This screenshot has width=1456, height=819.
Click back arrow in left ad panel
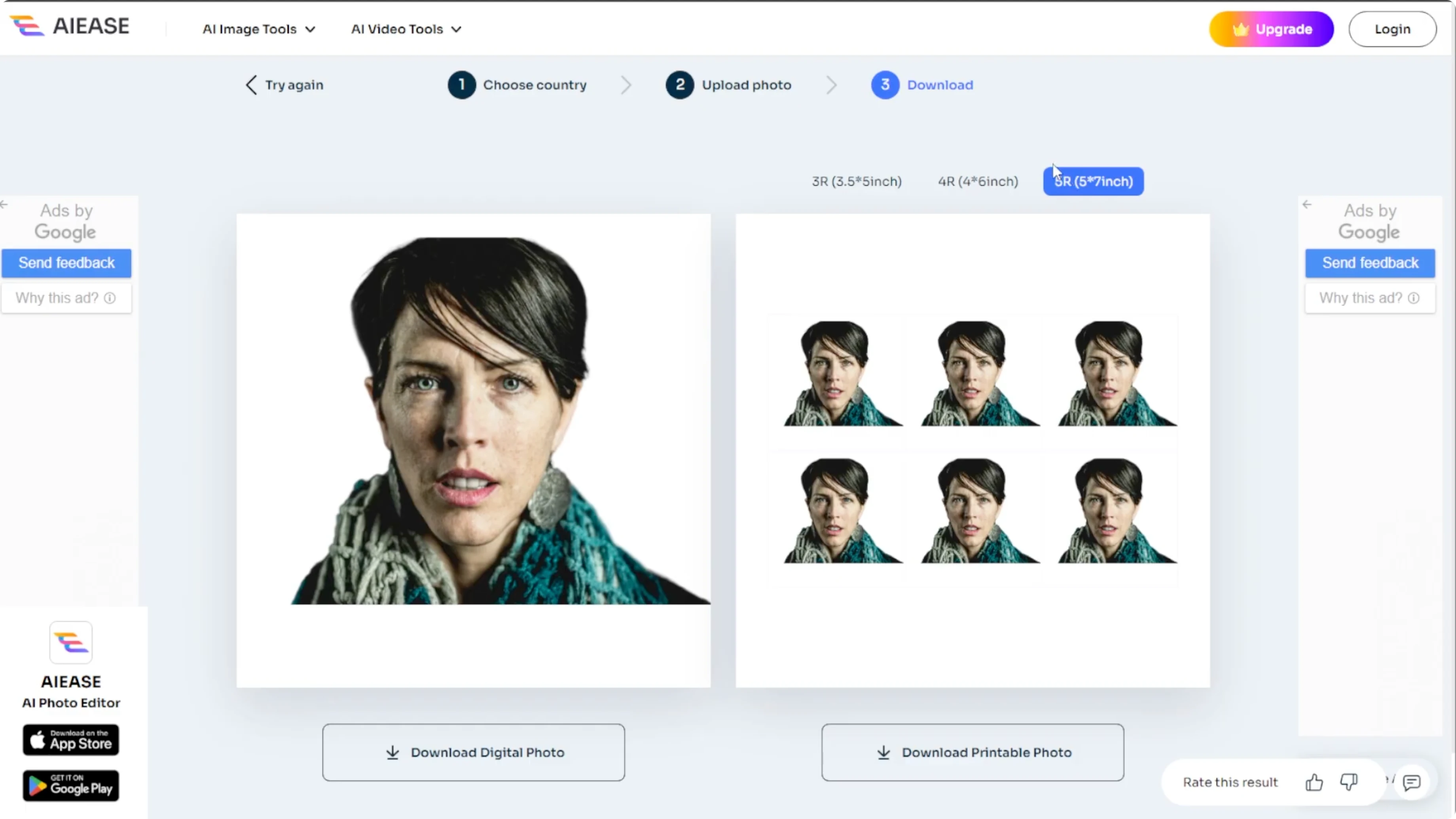point(4,205)
